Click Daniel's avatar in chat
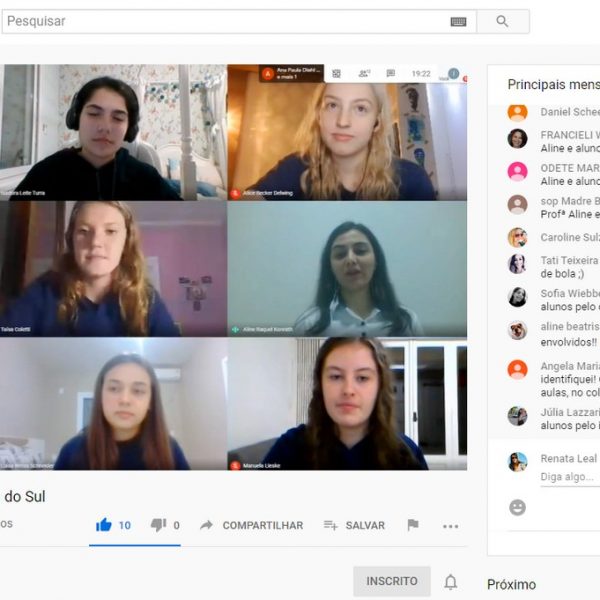 point(517,112)
